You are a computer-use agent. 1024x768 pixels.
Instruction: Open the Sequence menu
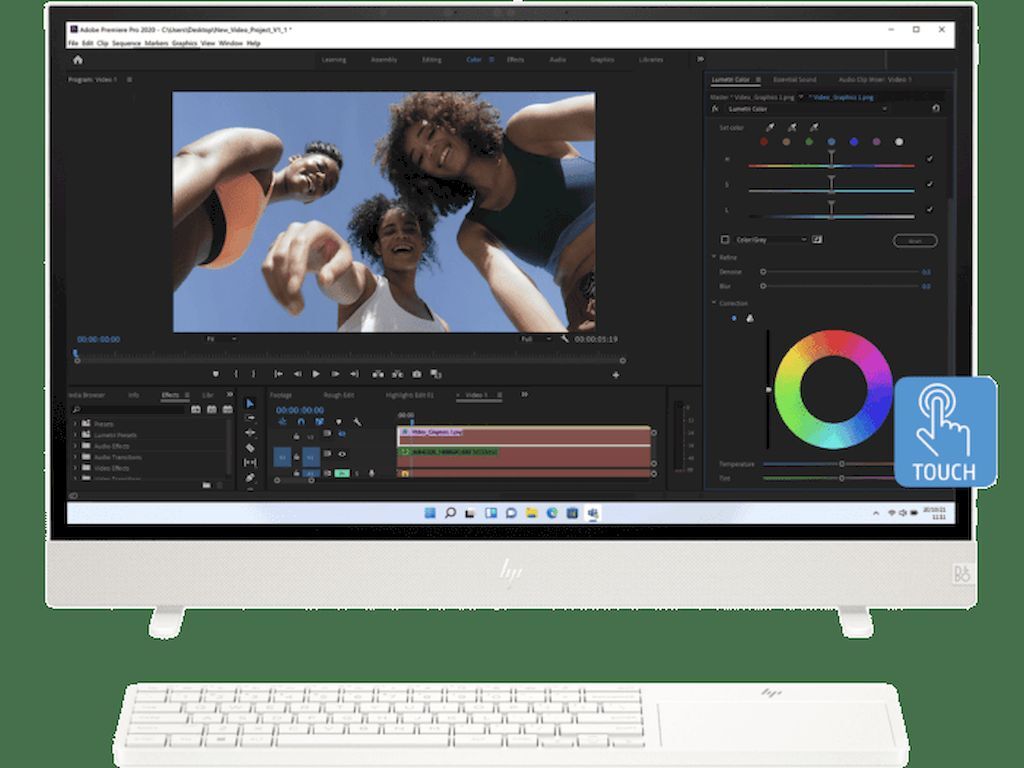126,43
